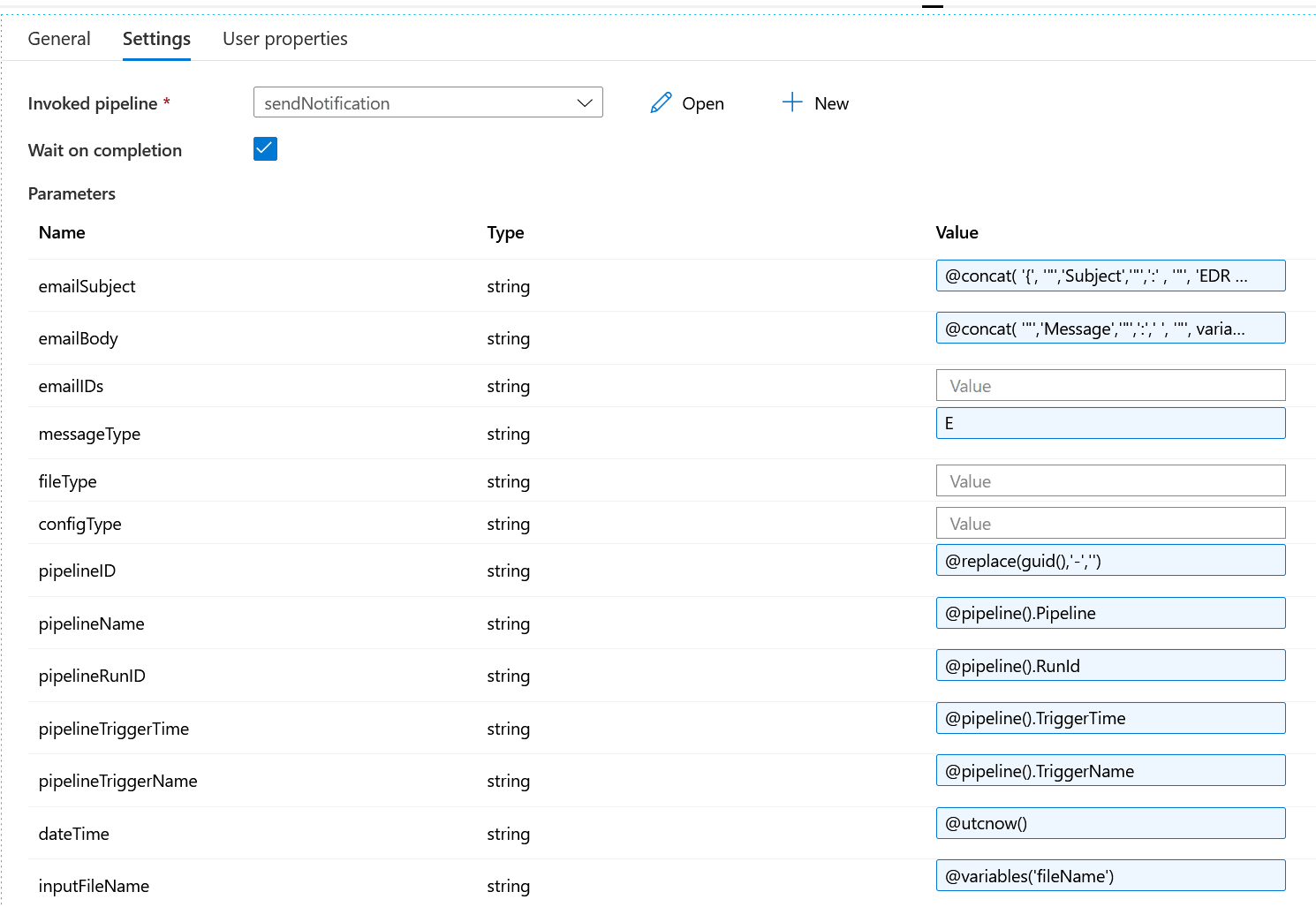Click the emailSubject value field
Image resolution: width=1316 pixels, height=907 pixels.
pos(1110,276)
